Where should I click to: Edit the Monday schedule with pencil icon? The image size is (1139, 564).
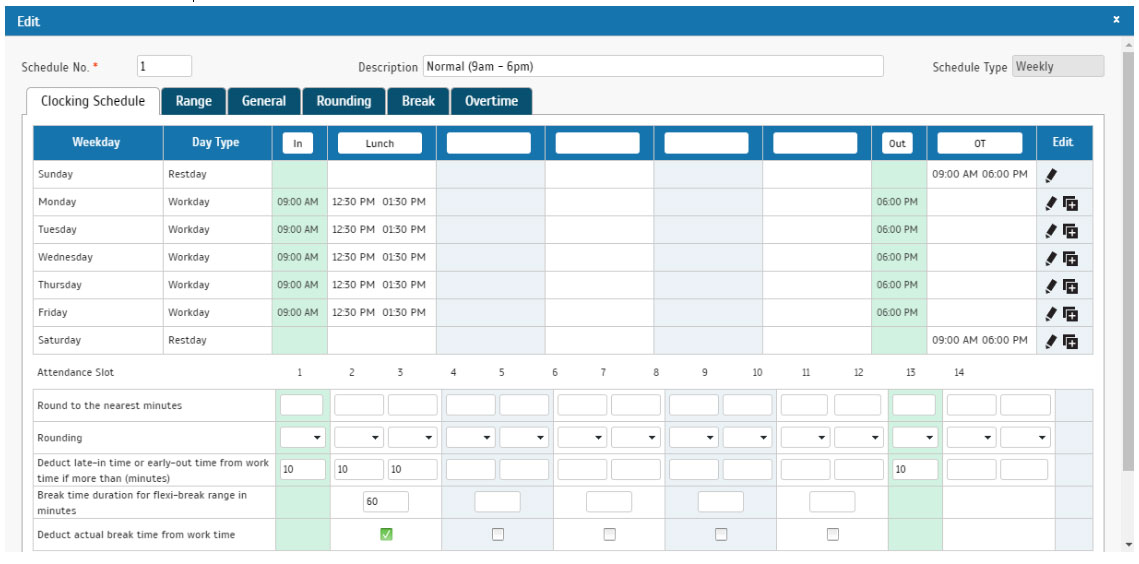1050,204
